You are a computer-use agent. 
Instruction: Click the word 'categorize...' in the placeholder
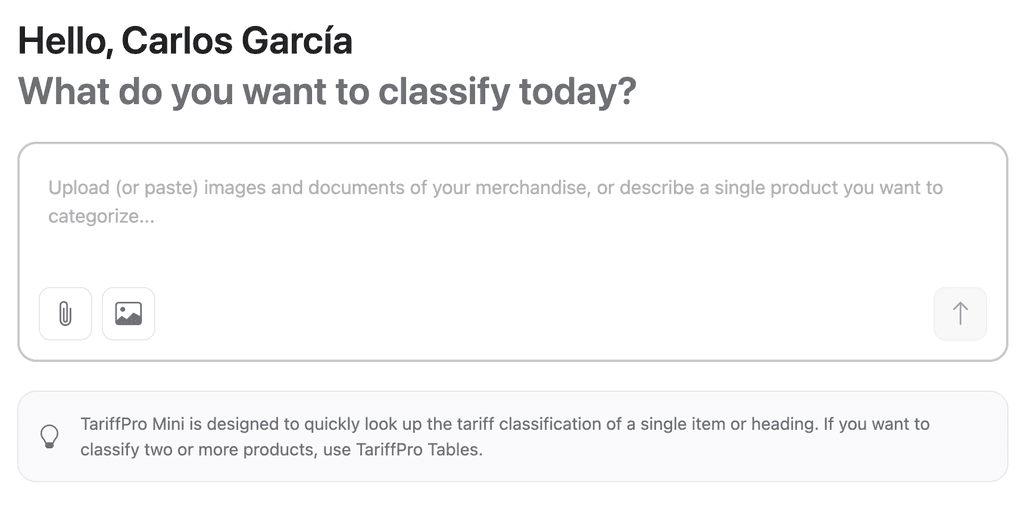click(x=101, y=216)
